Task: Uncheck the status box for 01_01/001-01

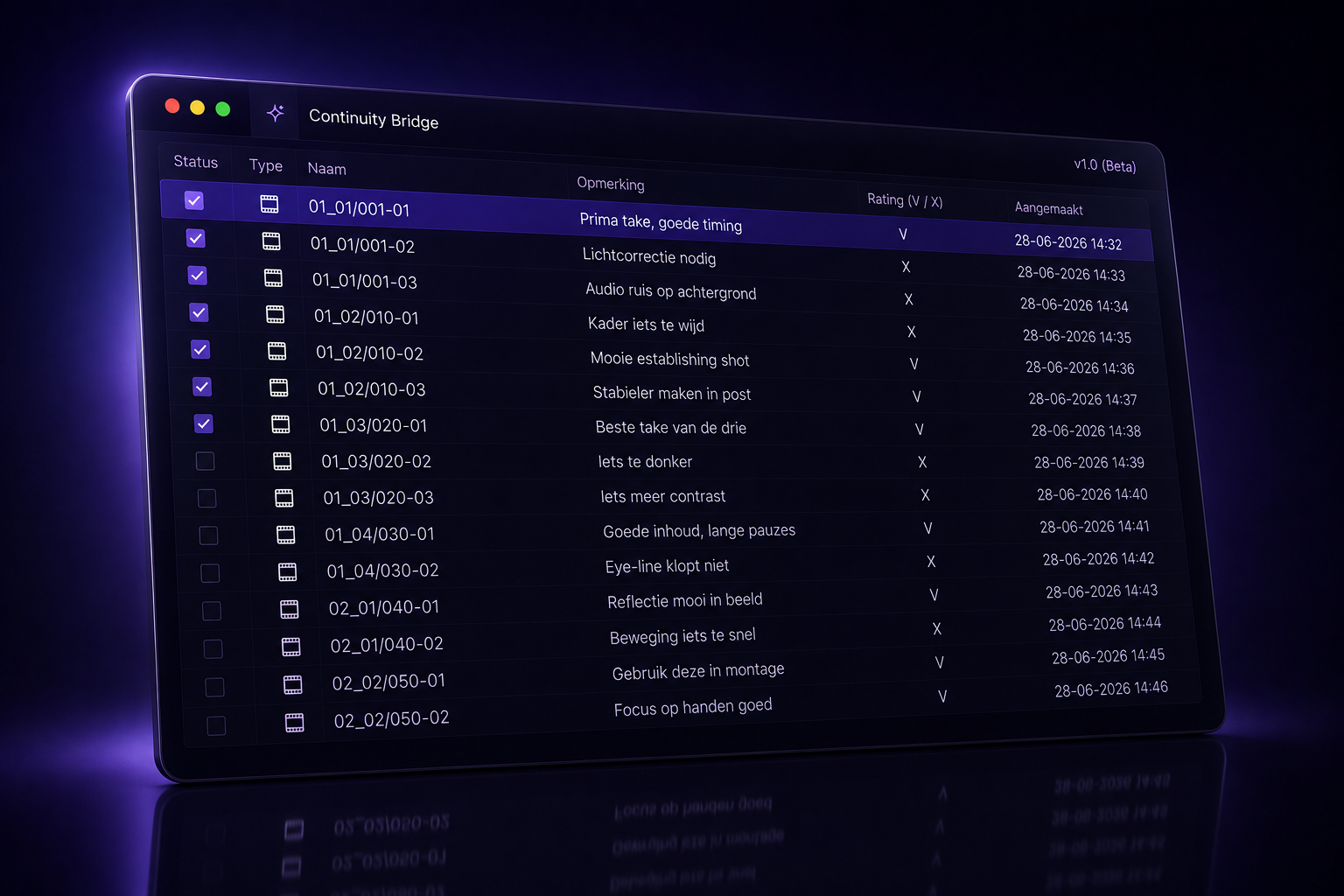Action: tap(194, 200)
